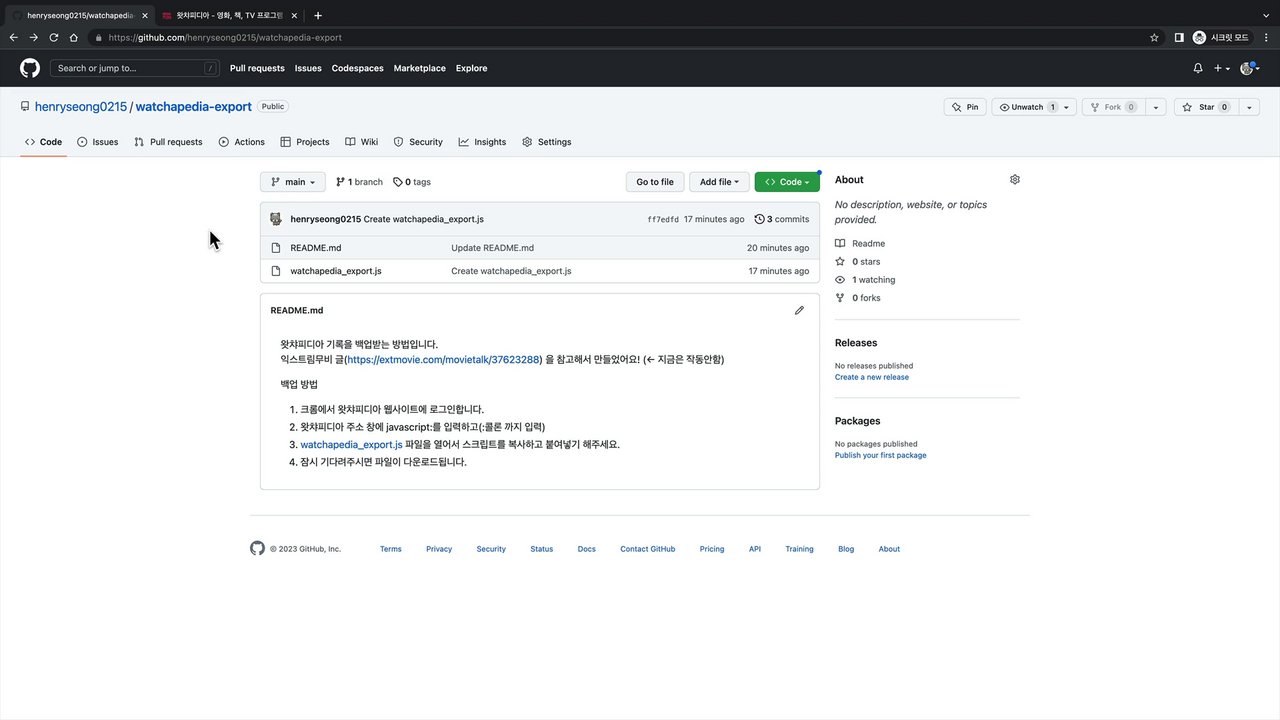Viewport: 1280px width, 720px height.
Task: Open the main branch selector
Action: (x=293, y=182)
